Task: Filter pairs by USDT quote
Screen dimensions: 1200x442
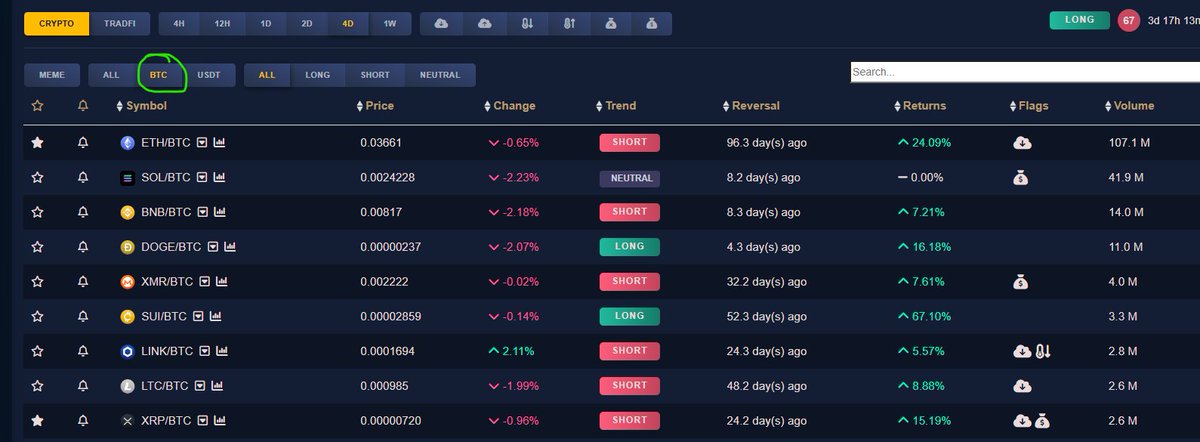Action: pos(209,75)
